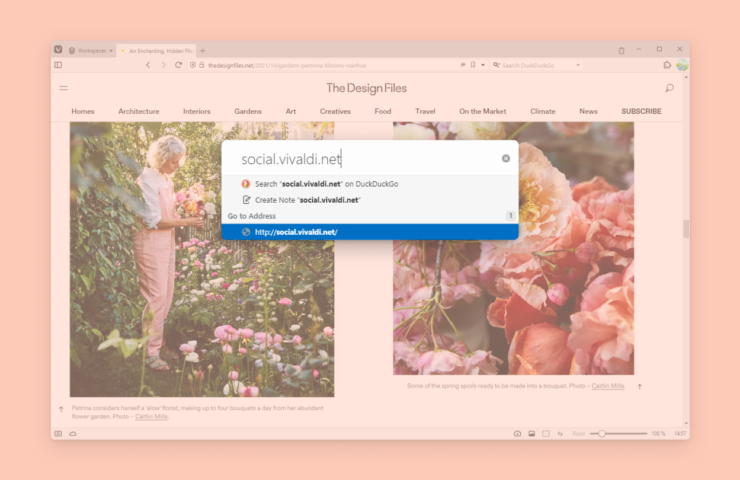Open sync cloud icon in status bar
Screen dimensions: 740x480
pyautogui.click(x=73, y=434)
